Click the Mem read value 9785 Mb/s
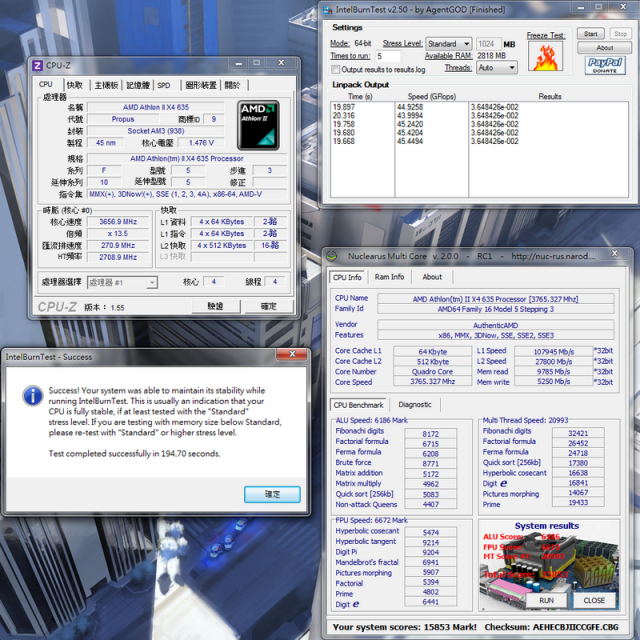Image resolution: width=640 pixels, height=640 pixels. tap(553, 371)
